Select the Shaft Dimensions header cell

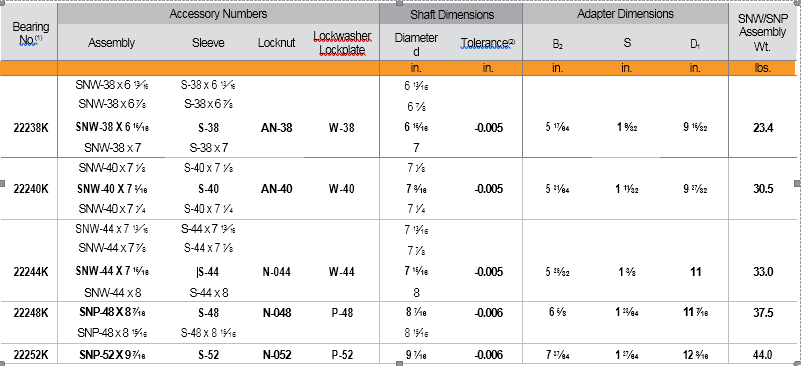coord(452,14)
